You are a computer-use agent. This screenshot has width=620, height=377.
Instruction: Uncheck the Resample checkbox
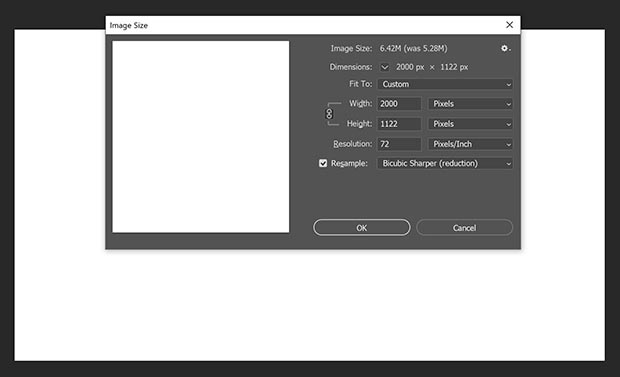323,163
